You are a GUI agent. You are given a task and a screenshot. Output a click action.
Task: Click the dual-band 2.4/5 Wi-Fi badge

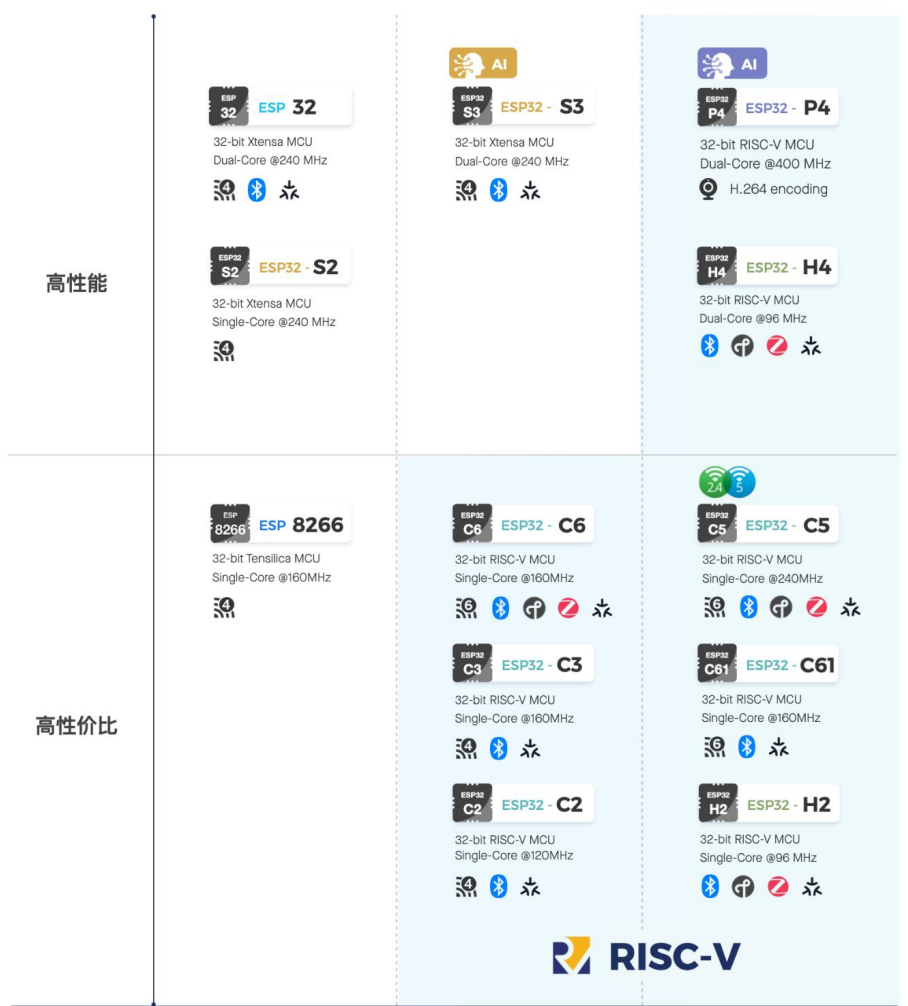tap(727, 483)
